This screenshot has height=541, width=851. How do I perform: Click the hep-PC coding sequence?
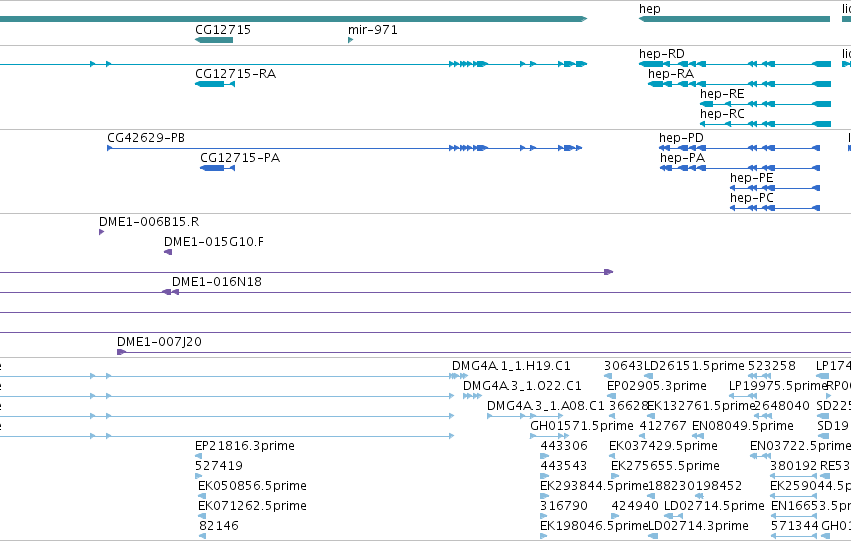pos(775,208)
